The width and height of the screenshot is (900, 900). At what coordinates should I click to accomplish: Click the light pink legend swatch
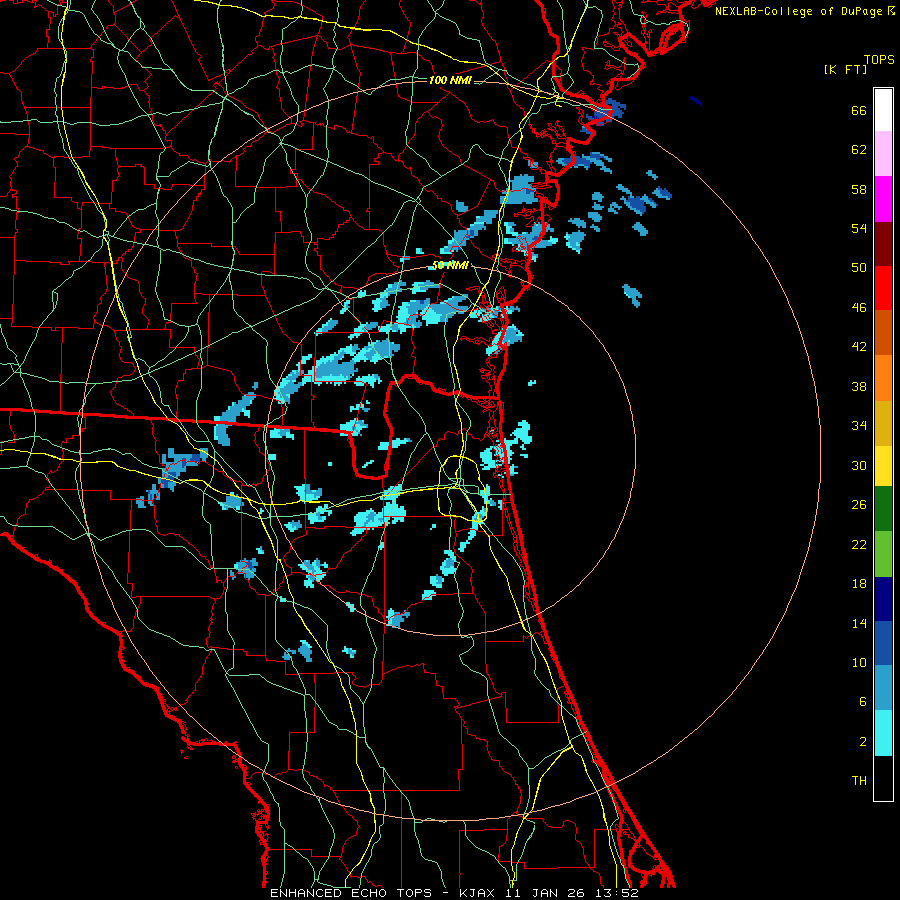click(883, 154)
